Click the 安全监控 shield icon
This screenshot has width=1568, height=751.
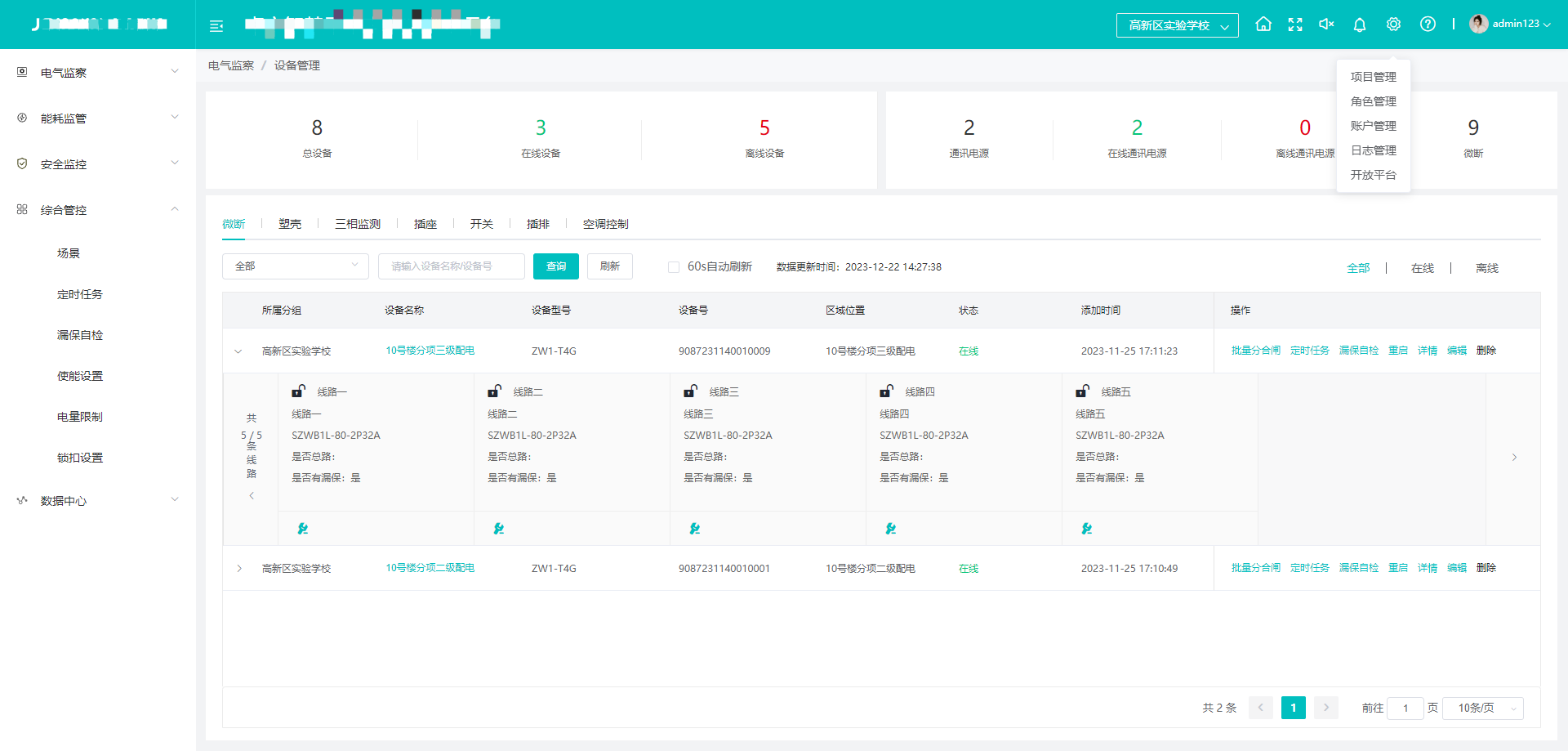click(x=22, y=163)
